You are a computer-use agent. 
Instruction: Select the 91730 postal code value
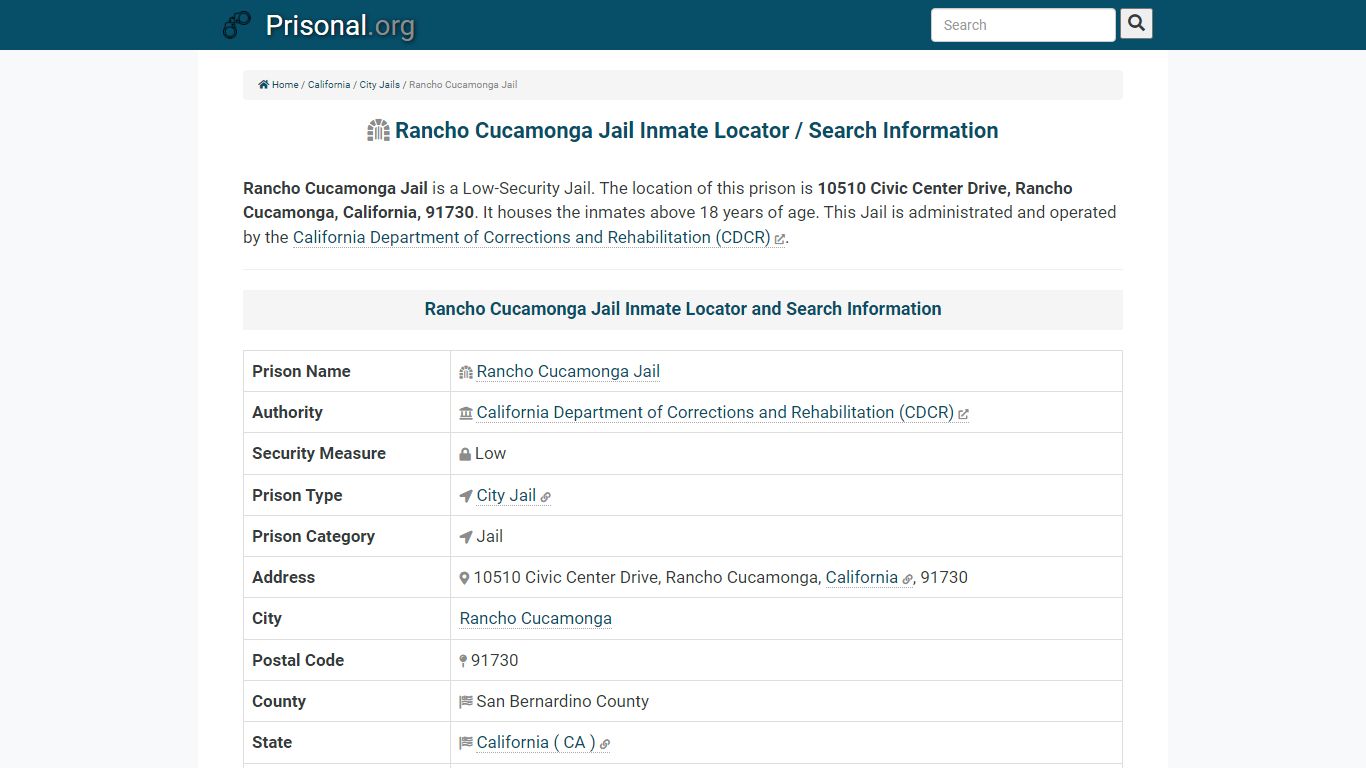495,660
